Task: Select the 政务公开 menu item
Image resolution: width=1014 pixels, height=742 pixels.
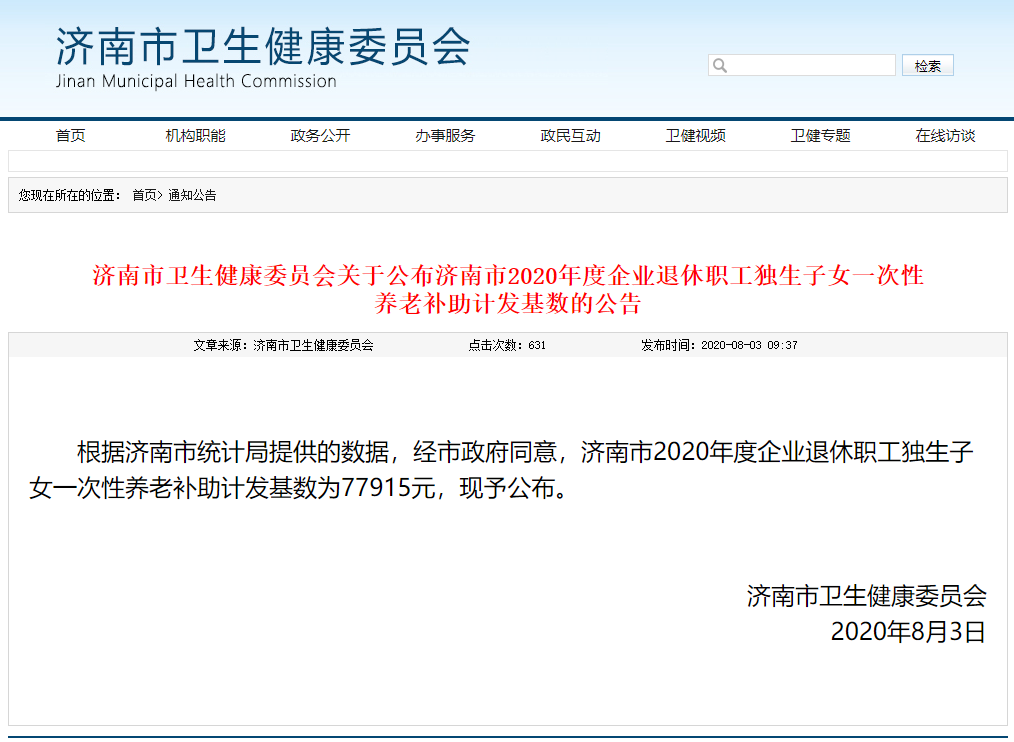Action: pos(320,136)
